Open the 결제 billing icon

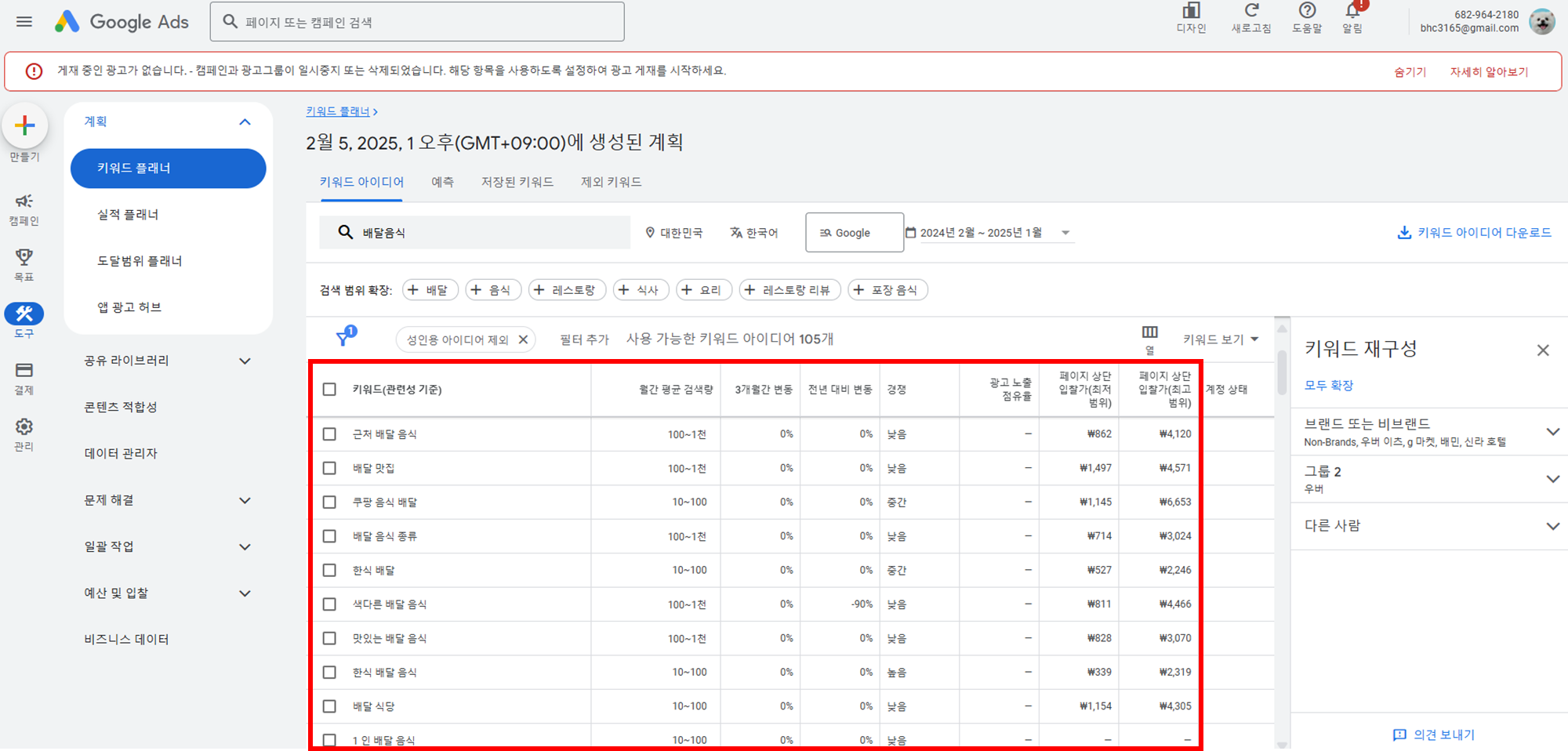pyautogui.click(x=24, y=370)
